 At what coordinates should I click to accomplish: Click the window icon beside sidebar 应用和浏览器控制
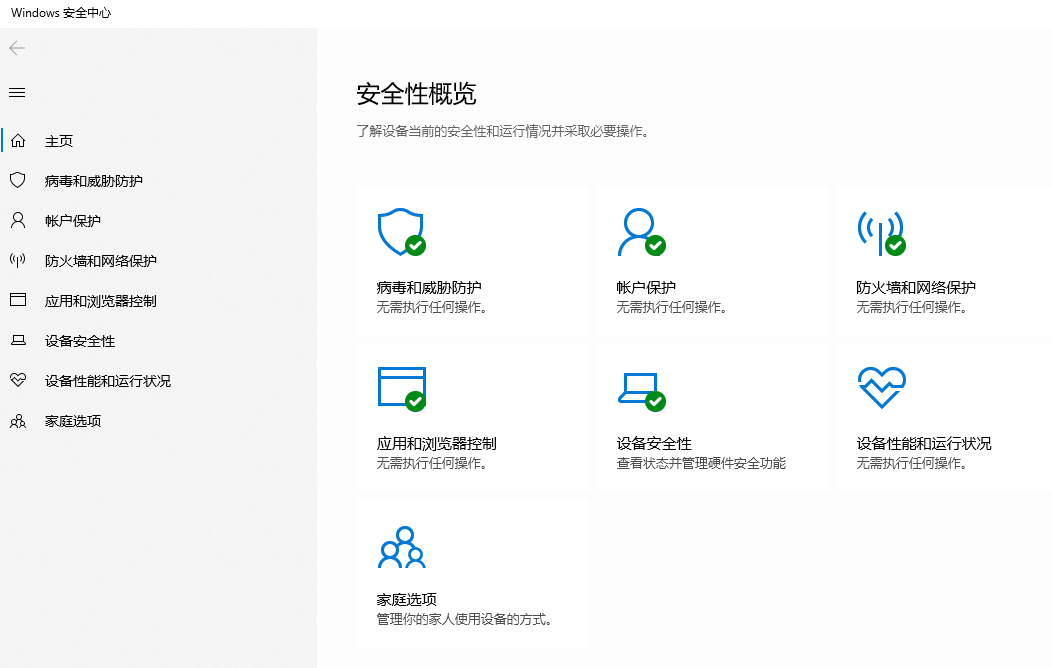(18, 300)
